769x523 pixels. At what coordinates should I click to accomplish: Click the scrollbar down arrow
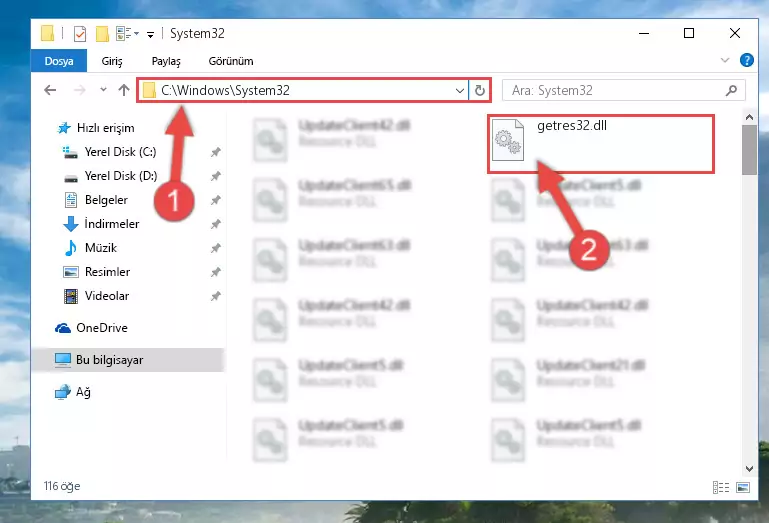click(749, 469)
